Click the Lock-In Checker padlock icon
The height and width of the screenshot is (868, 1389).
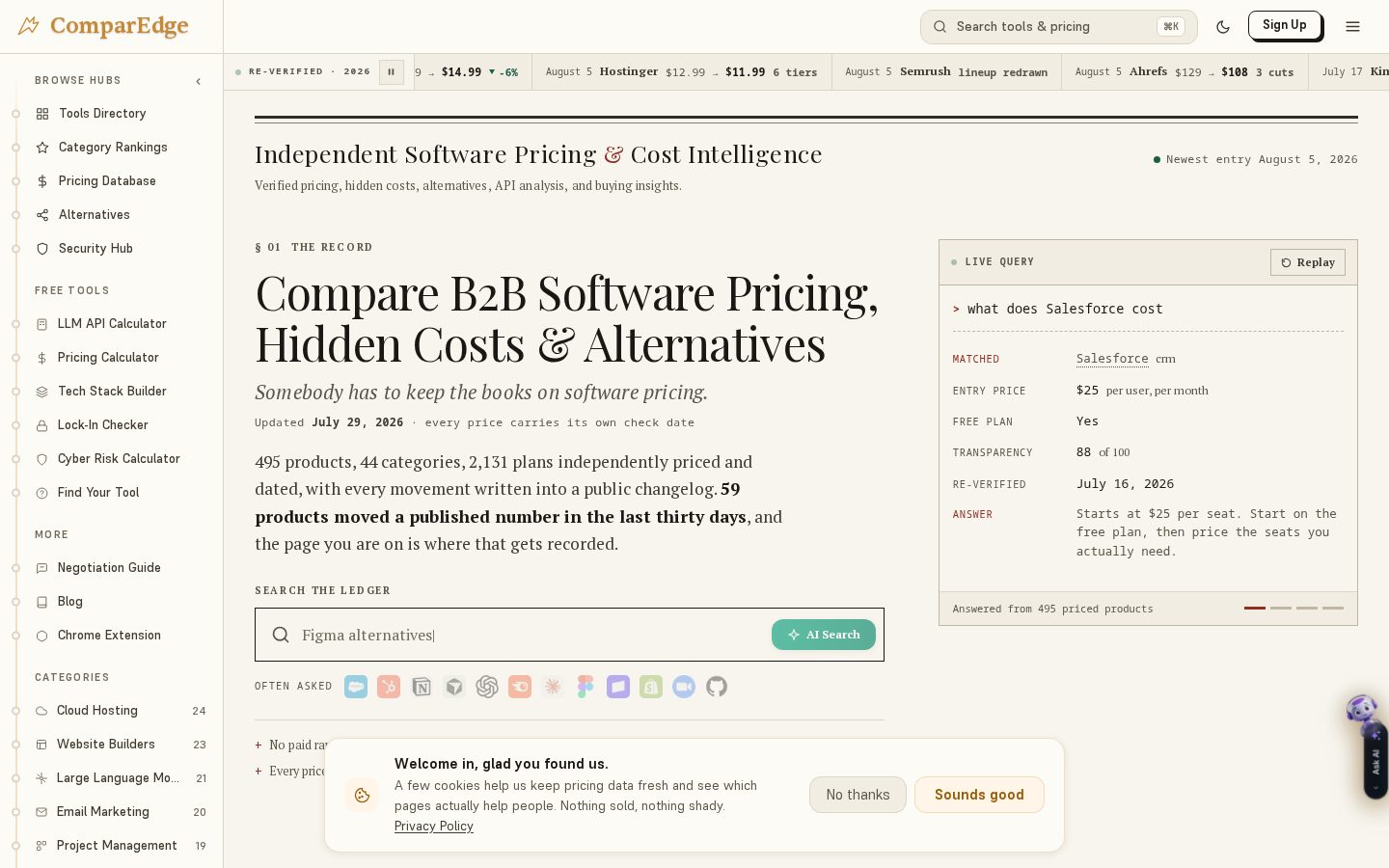click(41, 425)
